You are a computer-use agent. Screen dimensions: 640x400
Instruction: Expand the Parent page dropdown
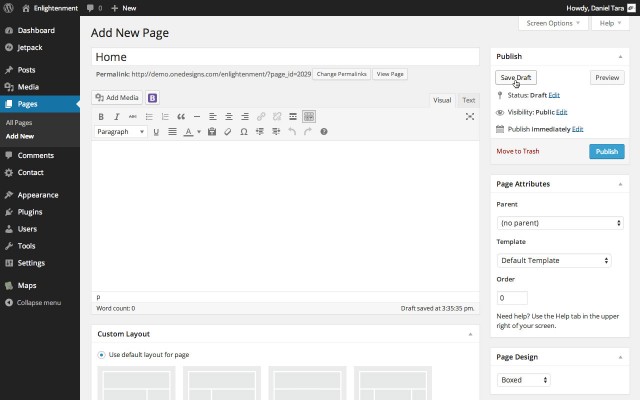(x=560, y=223)
